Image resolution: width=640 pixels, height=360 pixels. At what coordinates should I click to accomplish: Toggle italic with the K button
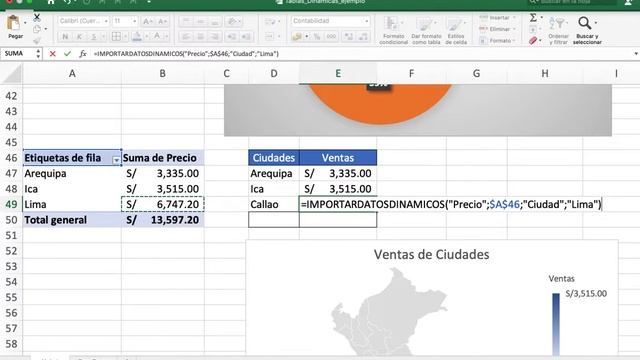[x=80, y=37]
